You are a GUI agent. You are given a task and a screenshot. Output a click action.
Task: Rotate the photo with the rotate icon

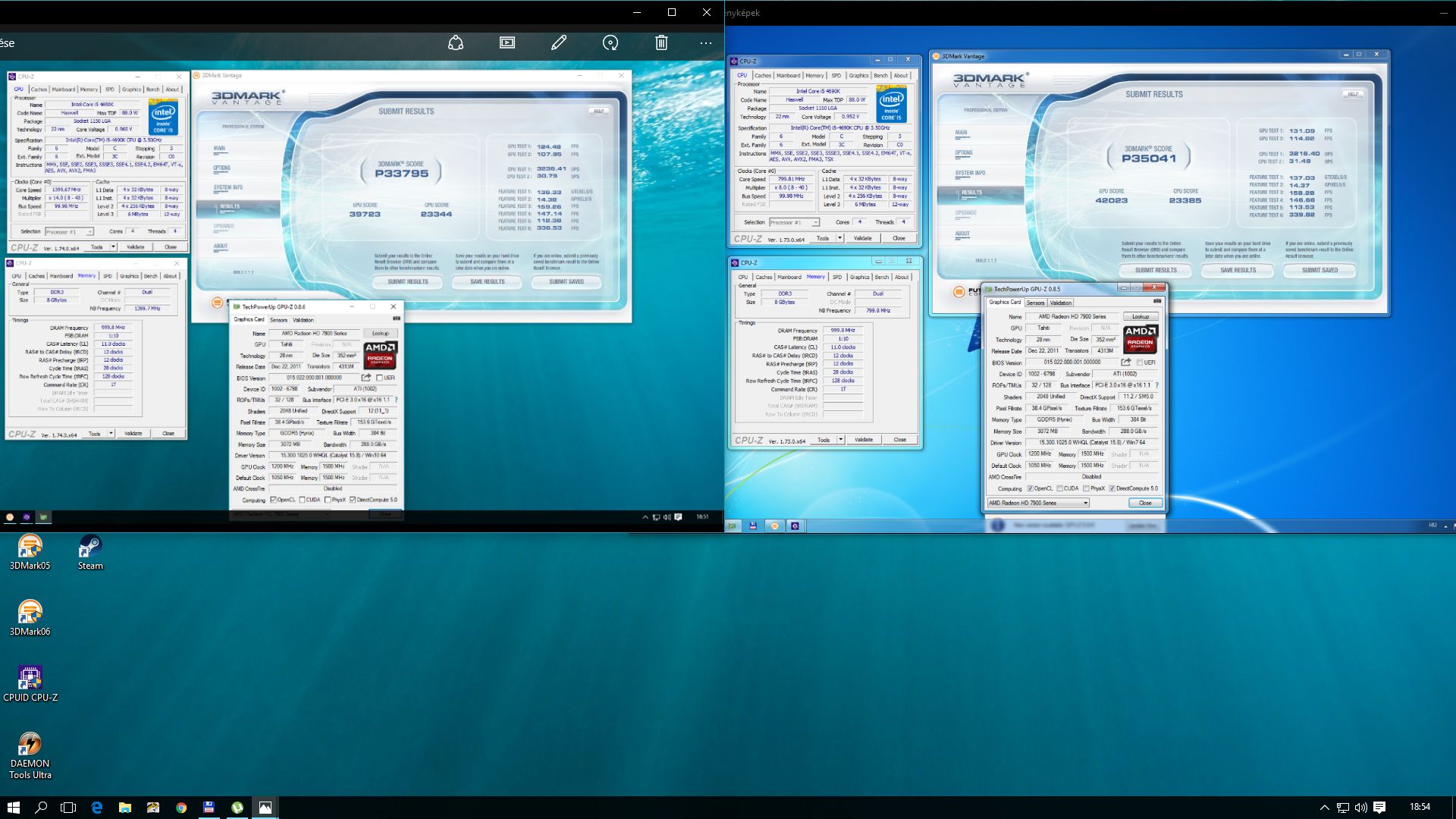[610, 43]
